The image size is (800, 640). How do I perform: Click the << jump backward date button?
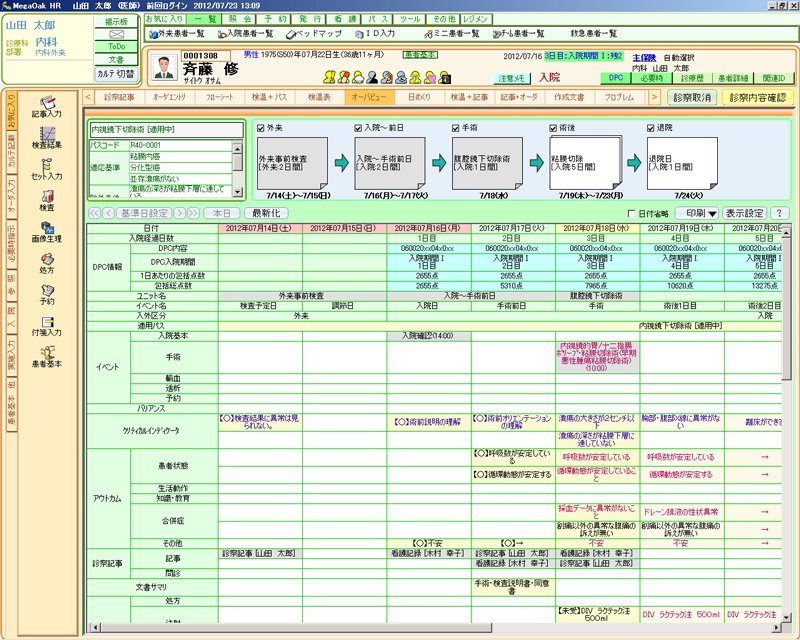[x=94, y=213]
